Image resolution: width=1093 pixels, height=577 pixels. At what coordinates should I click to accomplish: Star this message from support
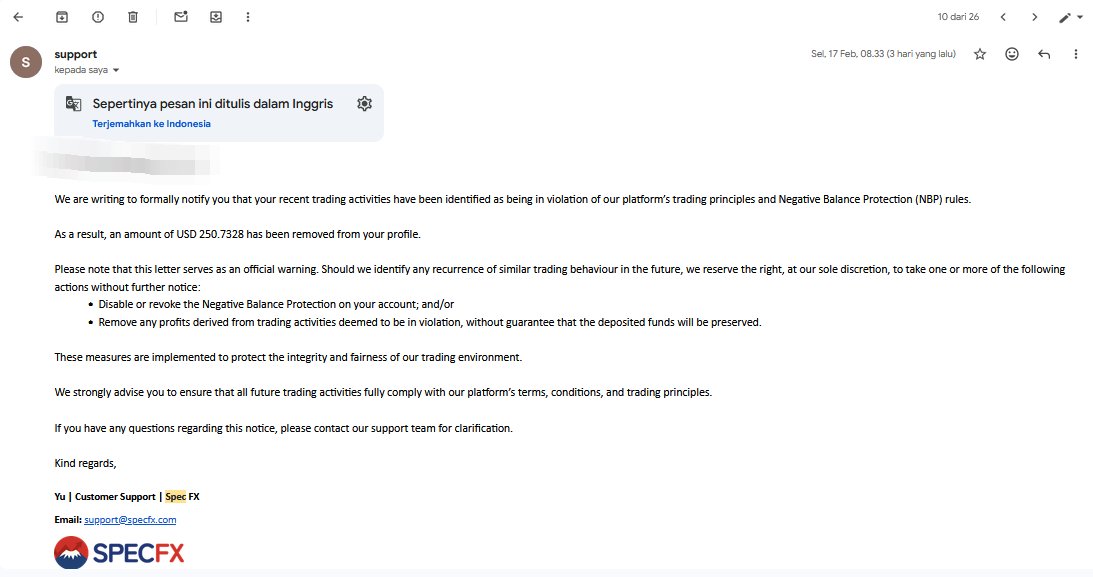pyautogui.click(x=980, y=54)
